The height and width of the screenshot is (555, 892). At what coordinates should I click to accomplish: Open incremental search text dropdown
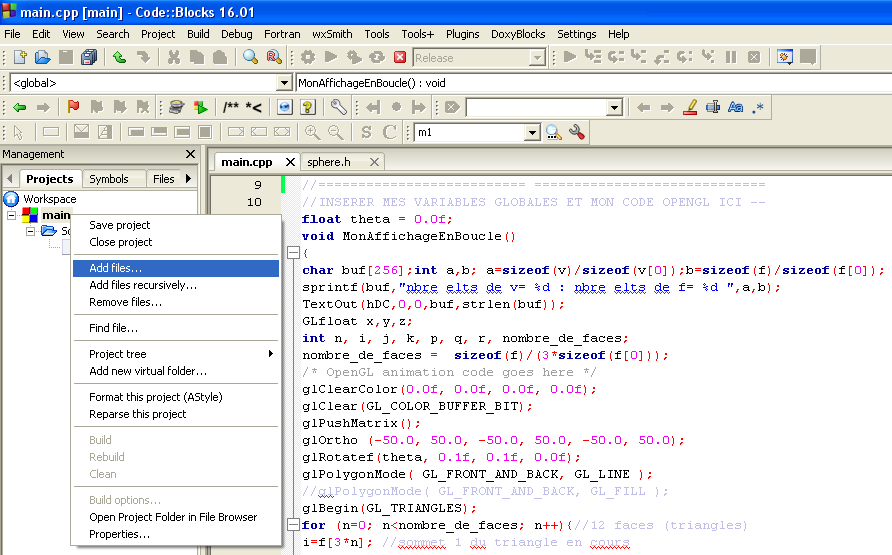tap(614, 107)
